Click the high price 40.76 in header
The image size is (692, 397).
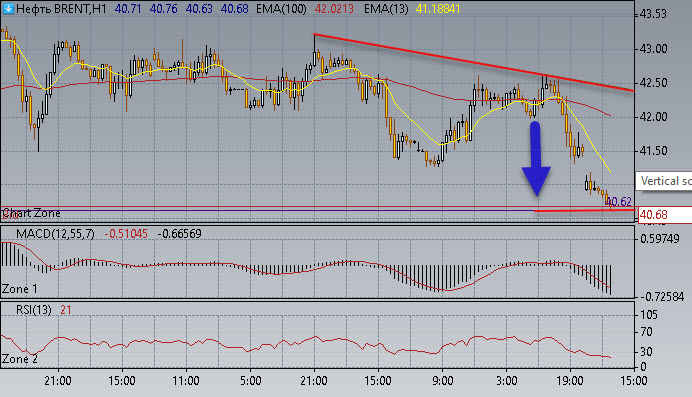163,9
